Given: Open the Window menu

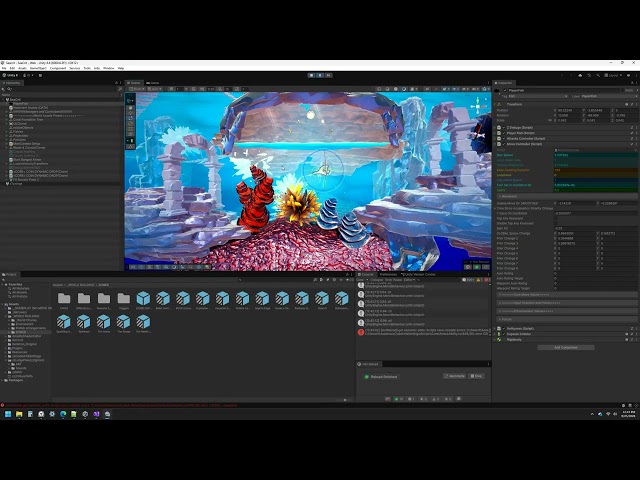Looking at the screenshot, I should coord(109,68).
